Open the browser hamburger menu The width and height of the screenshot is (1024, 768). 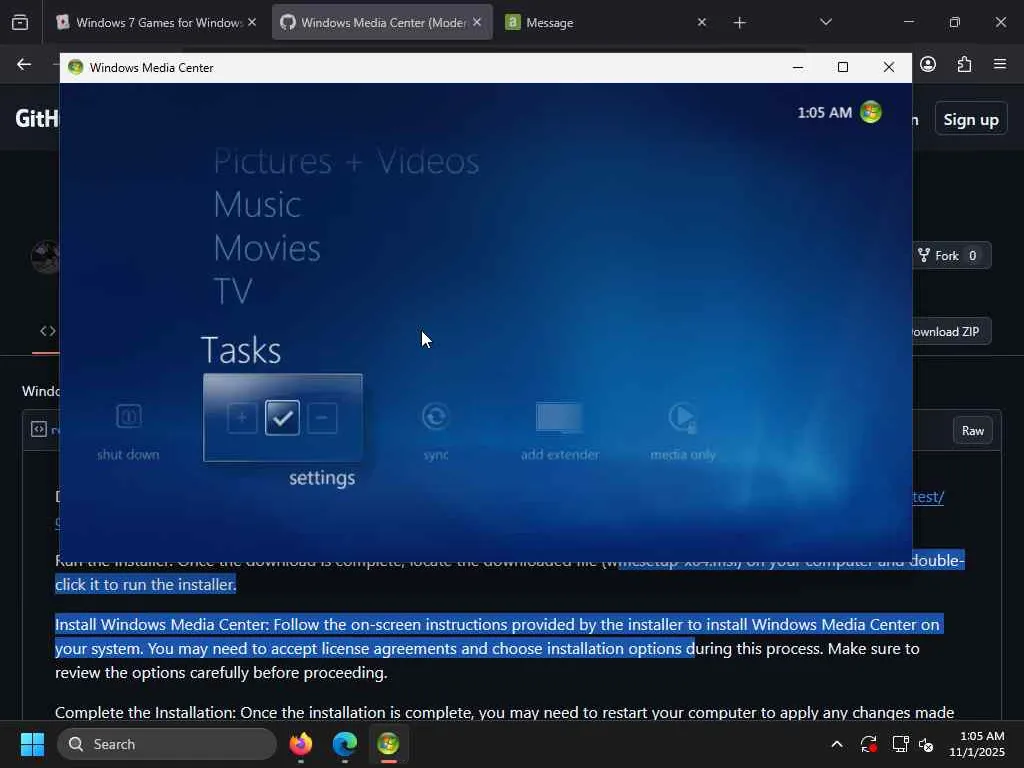[x=1000, y=64]
